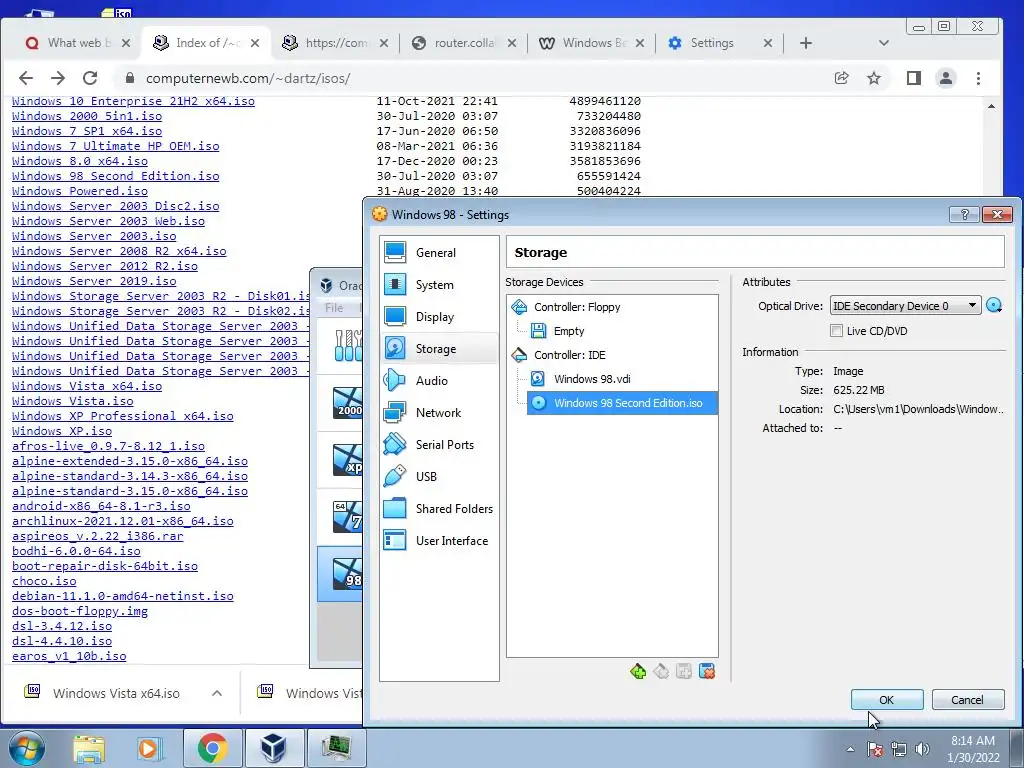
Task: Show hidden system tray icons
Action: pos(850,749)
